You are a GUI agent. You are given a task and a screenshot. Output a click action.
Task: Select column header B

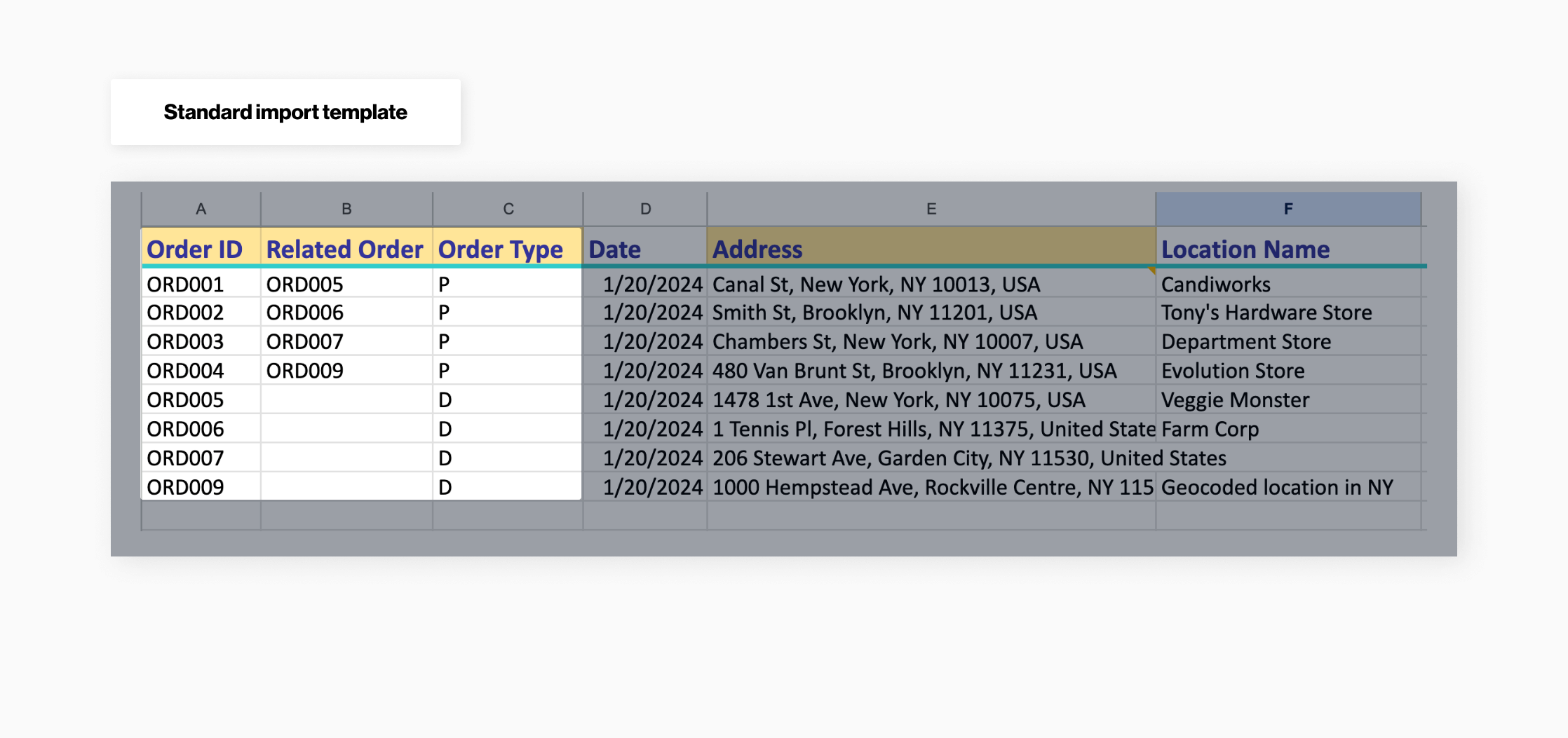point(346,208)
